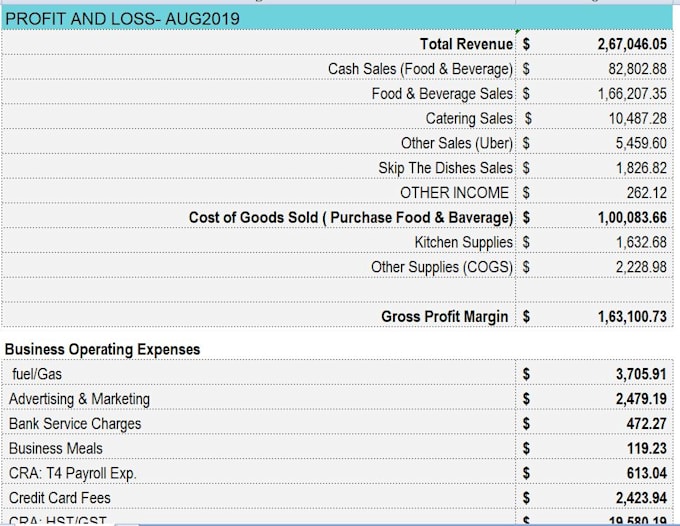The image size is (680, 526).
Task: Click the Business Operating Expenses heading
Action: [102, 350]
